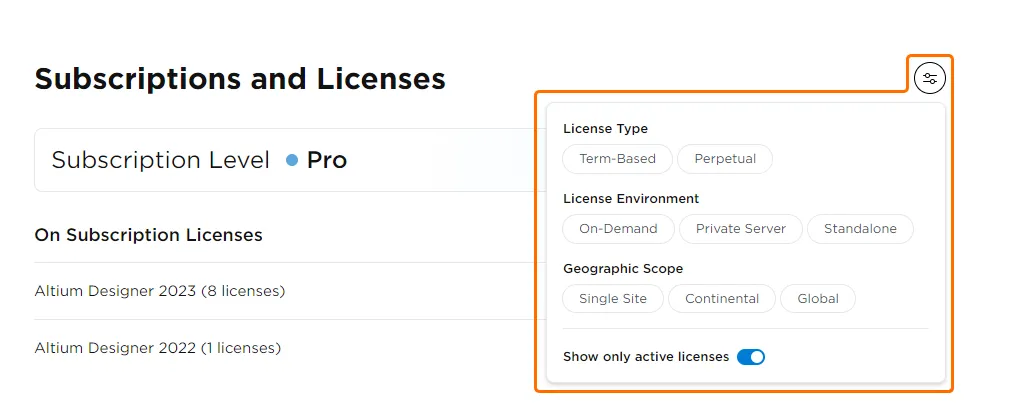The height and width of the screenshot is (403, 1012).
Task: Pick the Global geographic scope chip
Action: (818, 299)
